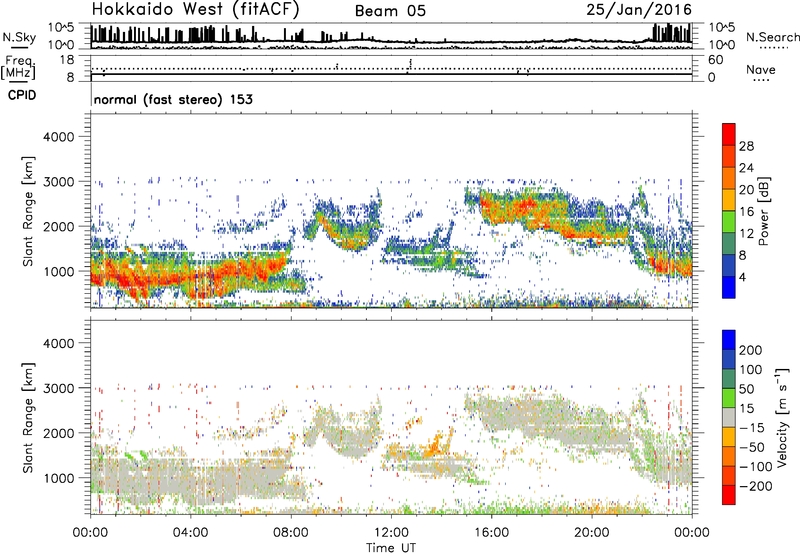Pick the light green segment of Power color bar
The image size is (800, 554).
(x=729, y=222)
